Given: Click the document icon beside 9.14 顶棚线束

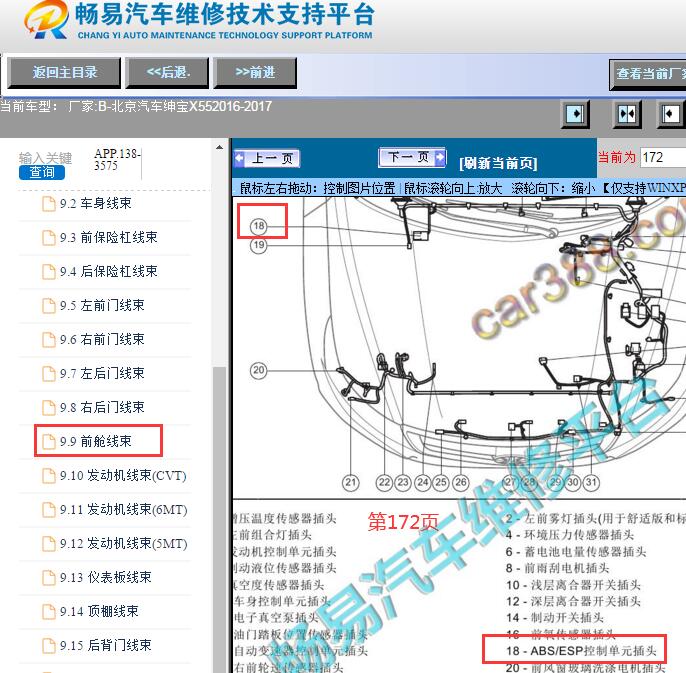Looking at the screenshot, I should (x=49, y=612).
